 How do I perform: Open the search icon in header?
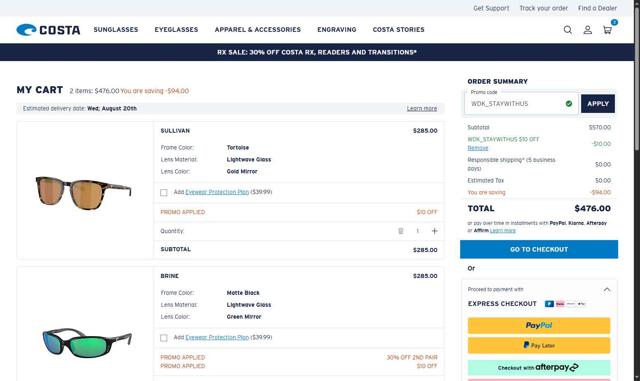click(567, 30)
